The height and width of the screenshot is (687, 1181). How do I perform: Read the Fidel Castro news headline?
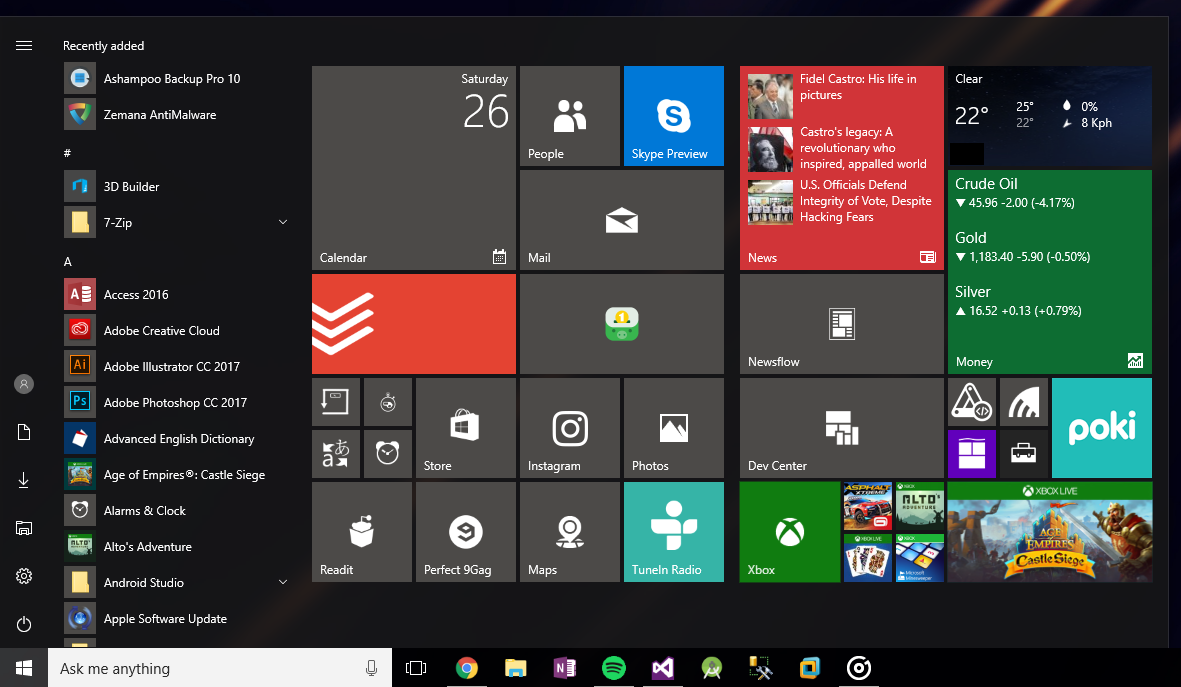[858, 87]
